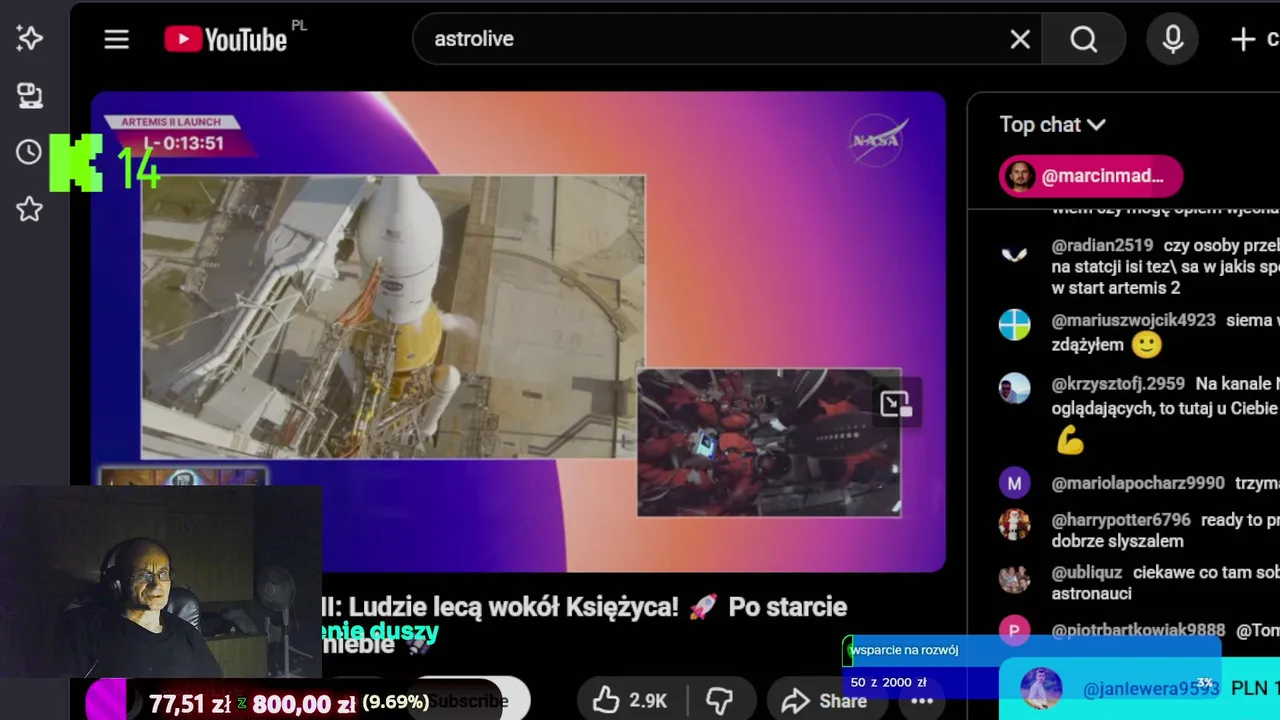1280x720 pixels.
Task: Click the search magnifier button
Action: click(1084, 39)
